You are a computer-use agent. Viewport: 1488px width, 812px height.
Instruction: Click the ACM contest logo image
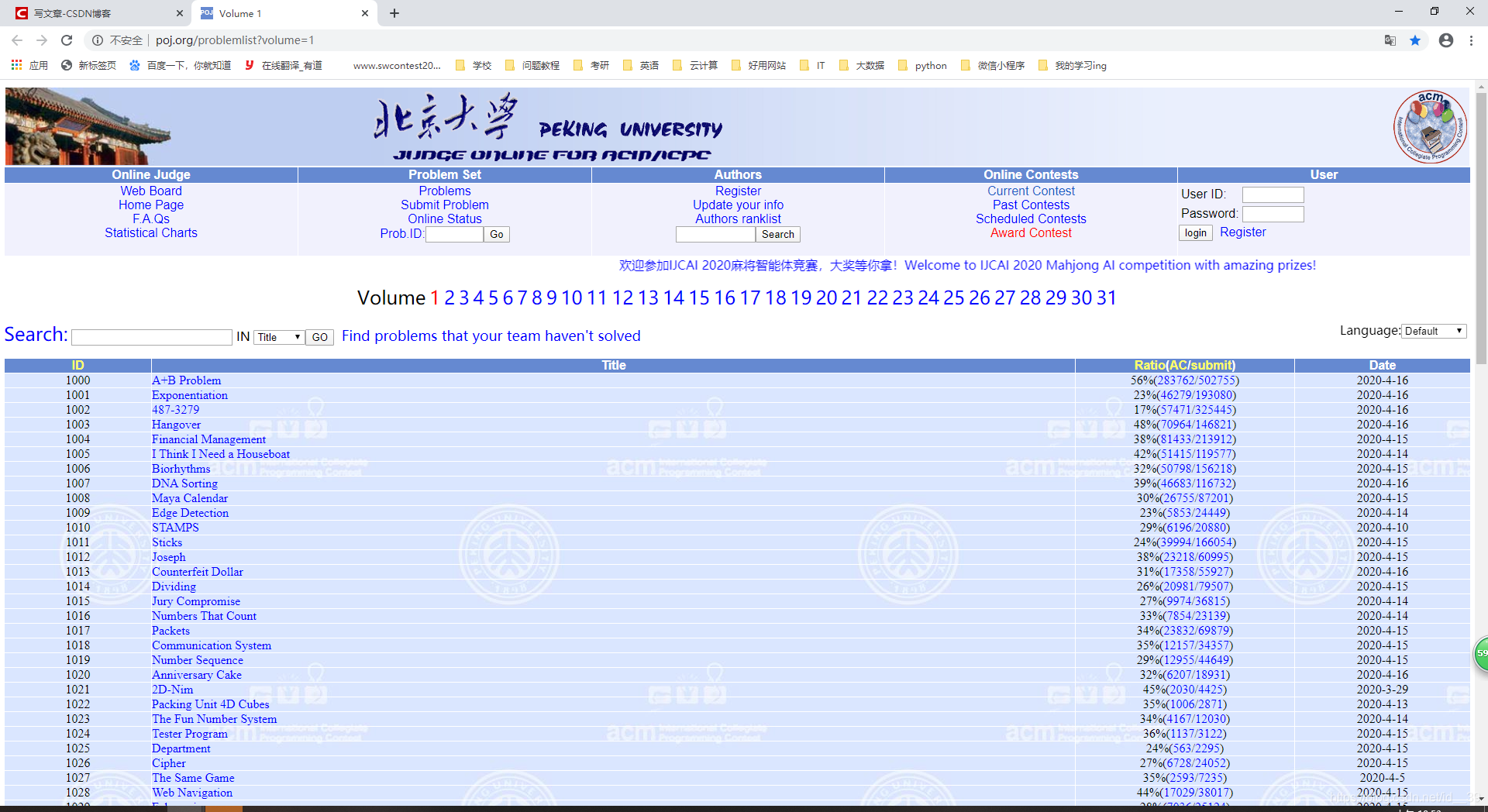[x=1430, y=126]
